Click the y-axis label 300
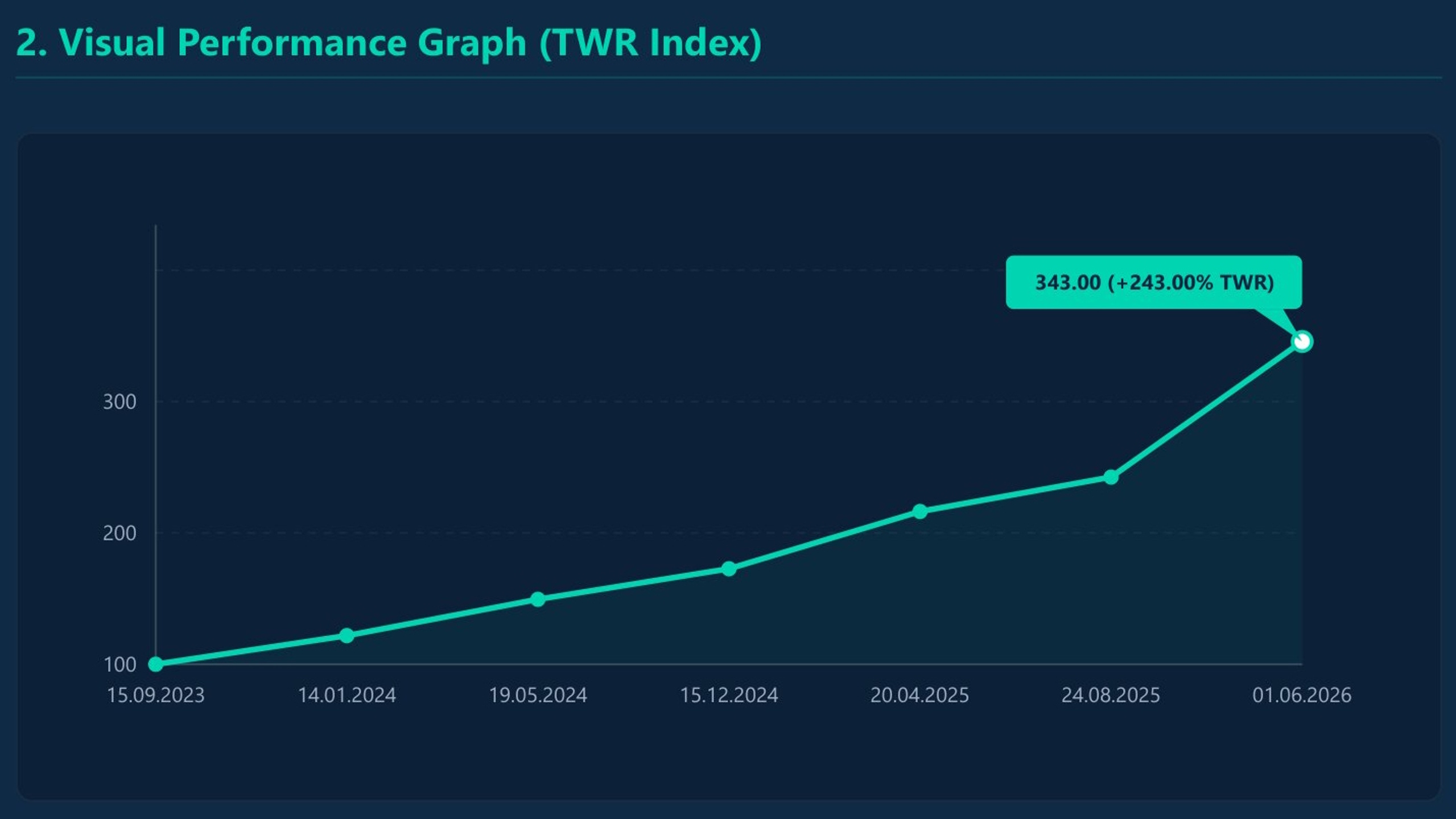This screenshot has height=819, width=1456. click(119, 402)
